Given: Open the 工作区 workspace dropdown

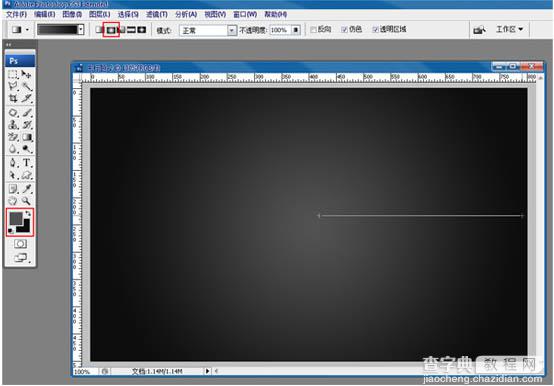Looking at the screenshot, I should click(509, 29).
